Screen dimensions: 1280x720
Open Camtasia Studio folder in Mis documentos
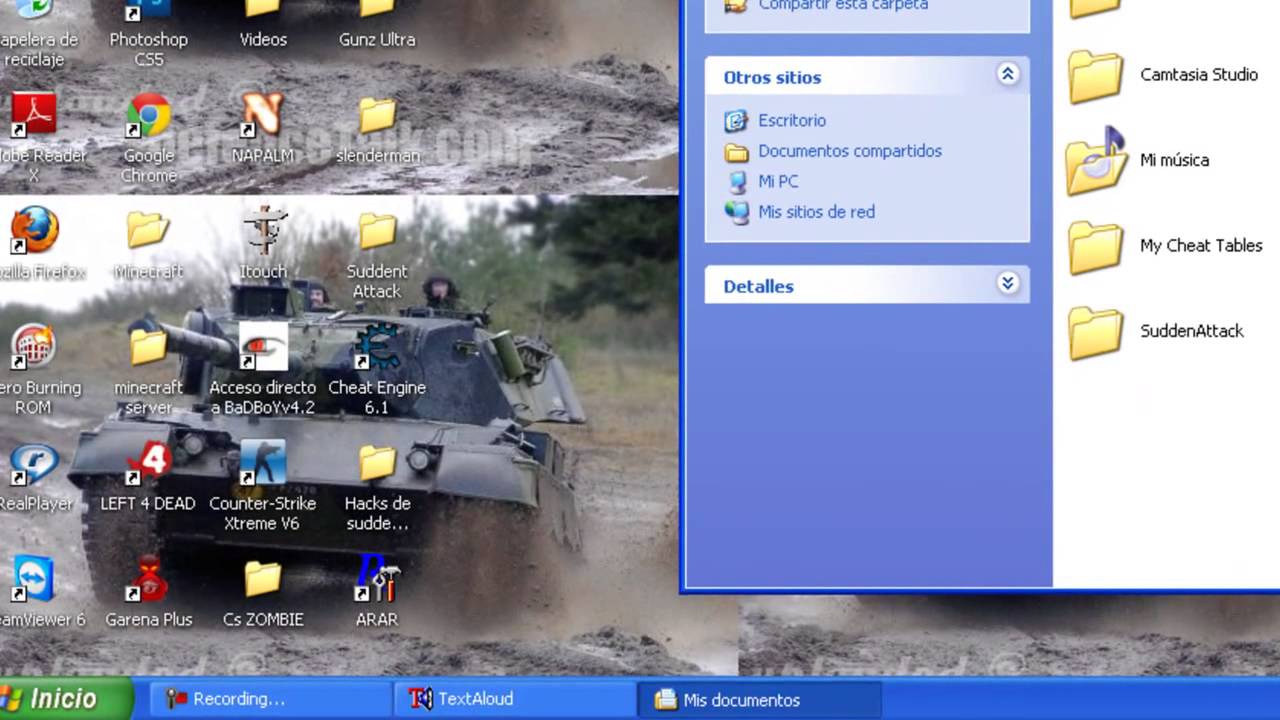pos(1164,75)
